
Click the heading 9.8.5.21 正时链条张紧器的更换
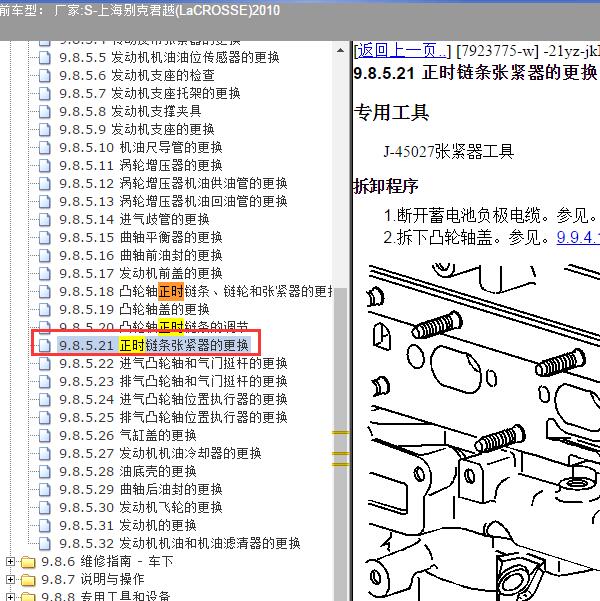point(476,73)
